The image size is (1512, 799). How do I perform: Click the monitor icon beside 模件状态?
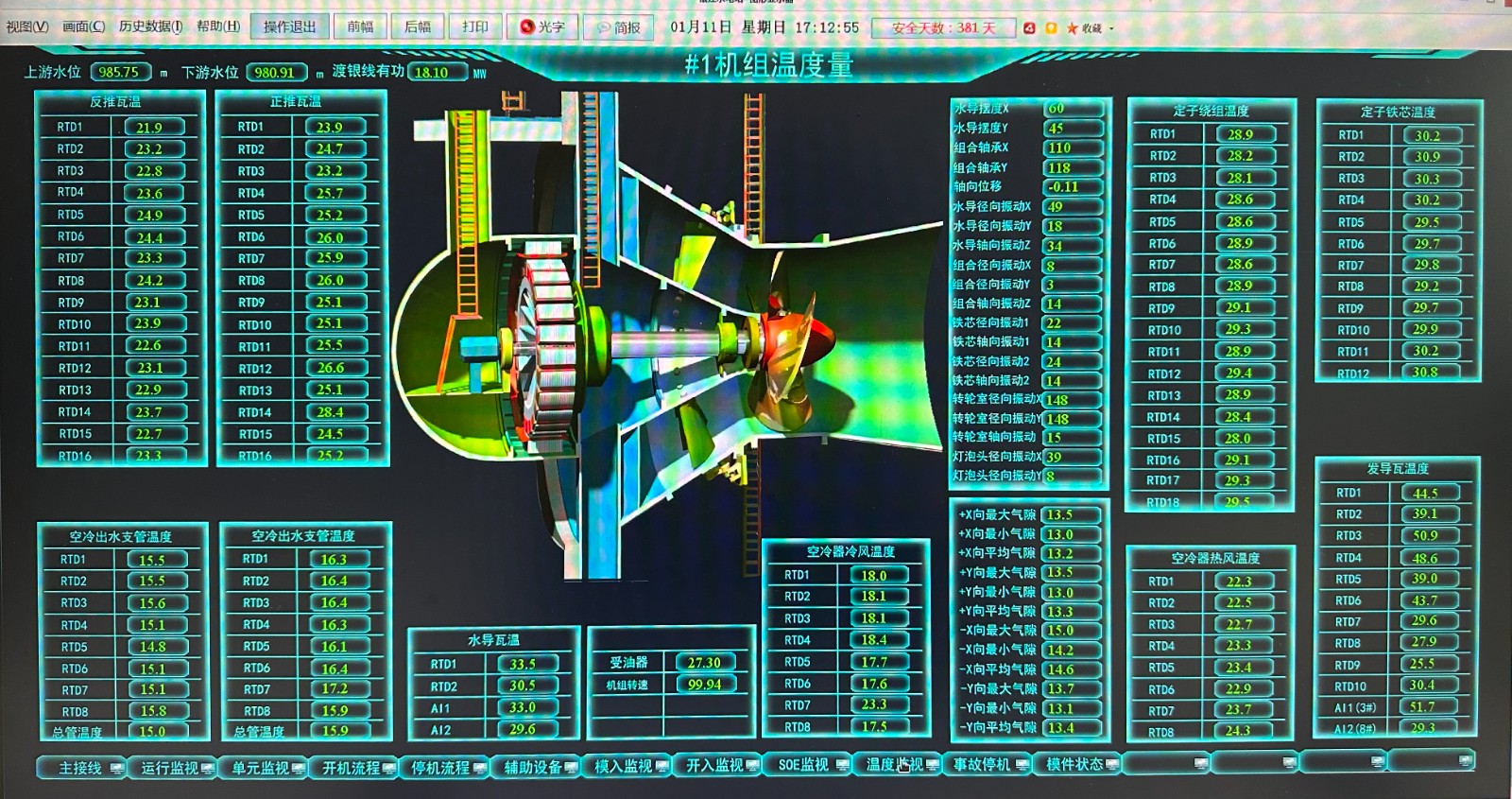[1111, 764]
